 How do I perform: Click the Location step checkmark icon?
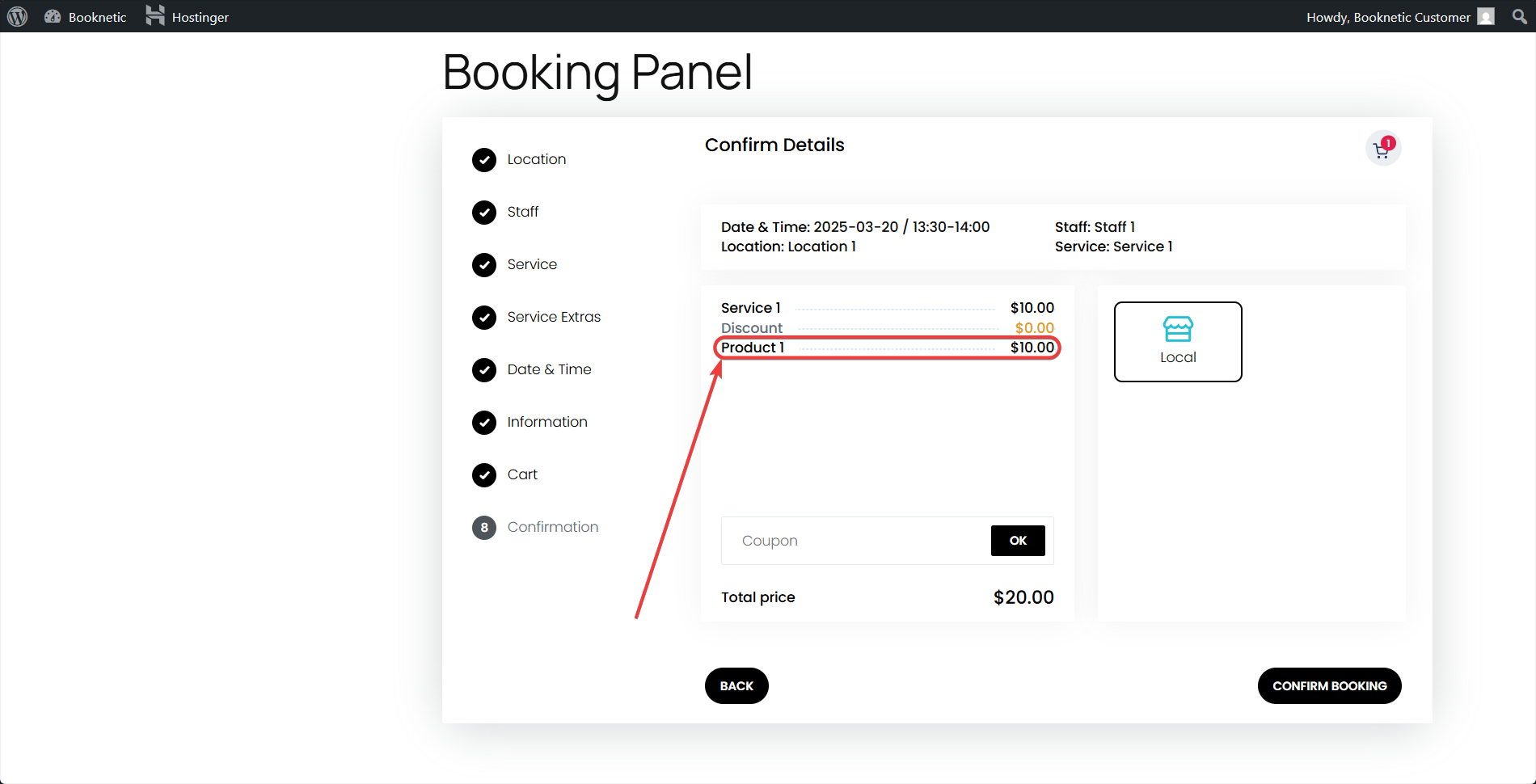click(484, 160)
